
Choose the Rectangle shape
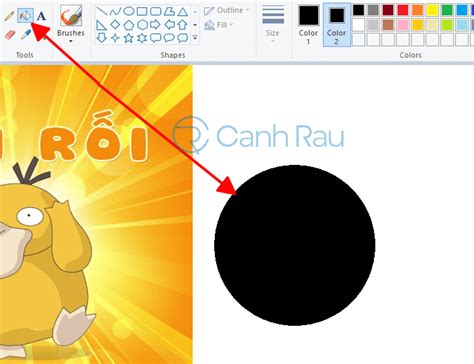click(x=142, y=12)
